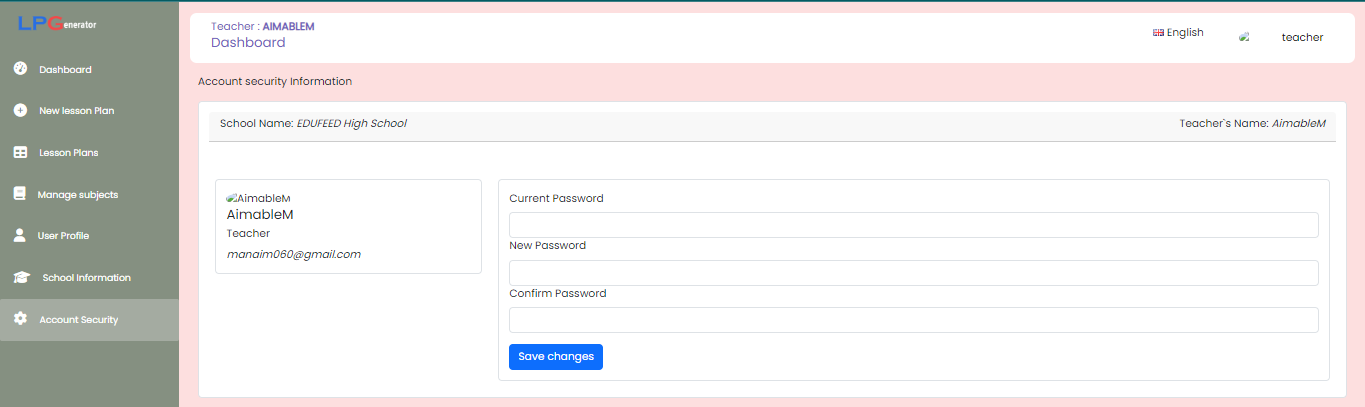Click the School Information graduation cap icon
This screenshot has width=1365, height=407.
point(21,277)
